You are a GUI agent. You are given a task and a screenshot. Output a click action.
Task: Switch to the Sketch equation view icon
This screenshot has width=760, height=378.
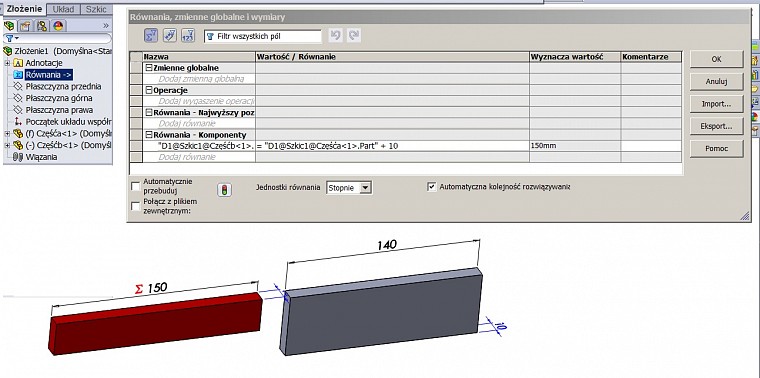[170, 35]
